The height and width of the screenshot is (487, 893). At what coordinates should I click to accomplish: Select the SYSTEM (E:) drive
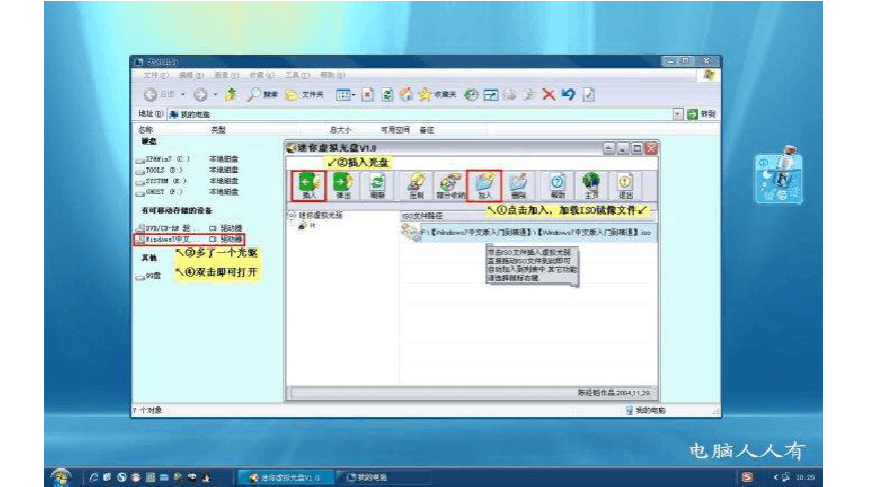(x=161, y=181)
